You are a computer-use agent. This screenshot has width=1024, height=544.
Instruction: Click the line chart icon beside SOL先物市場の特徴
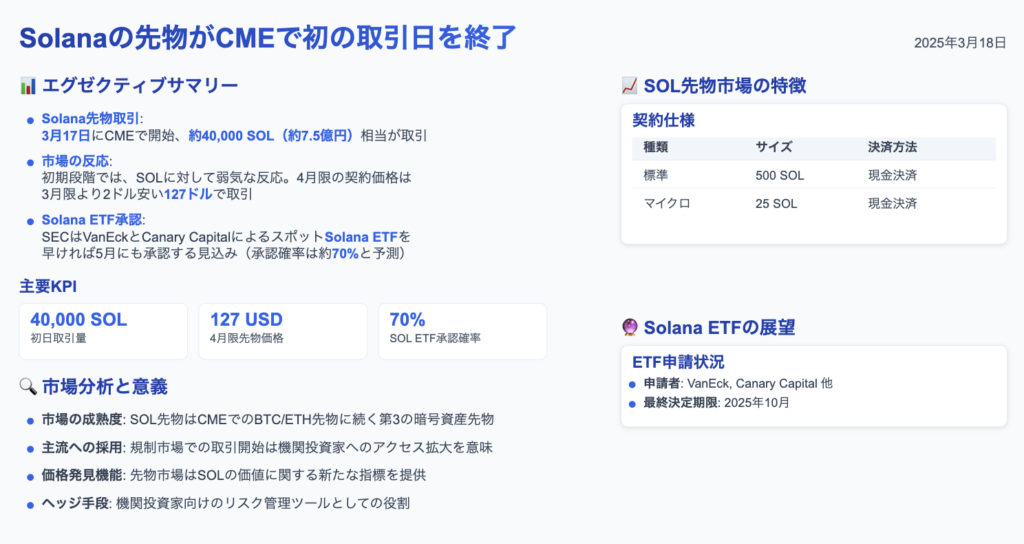(x=630, y=86)
